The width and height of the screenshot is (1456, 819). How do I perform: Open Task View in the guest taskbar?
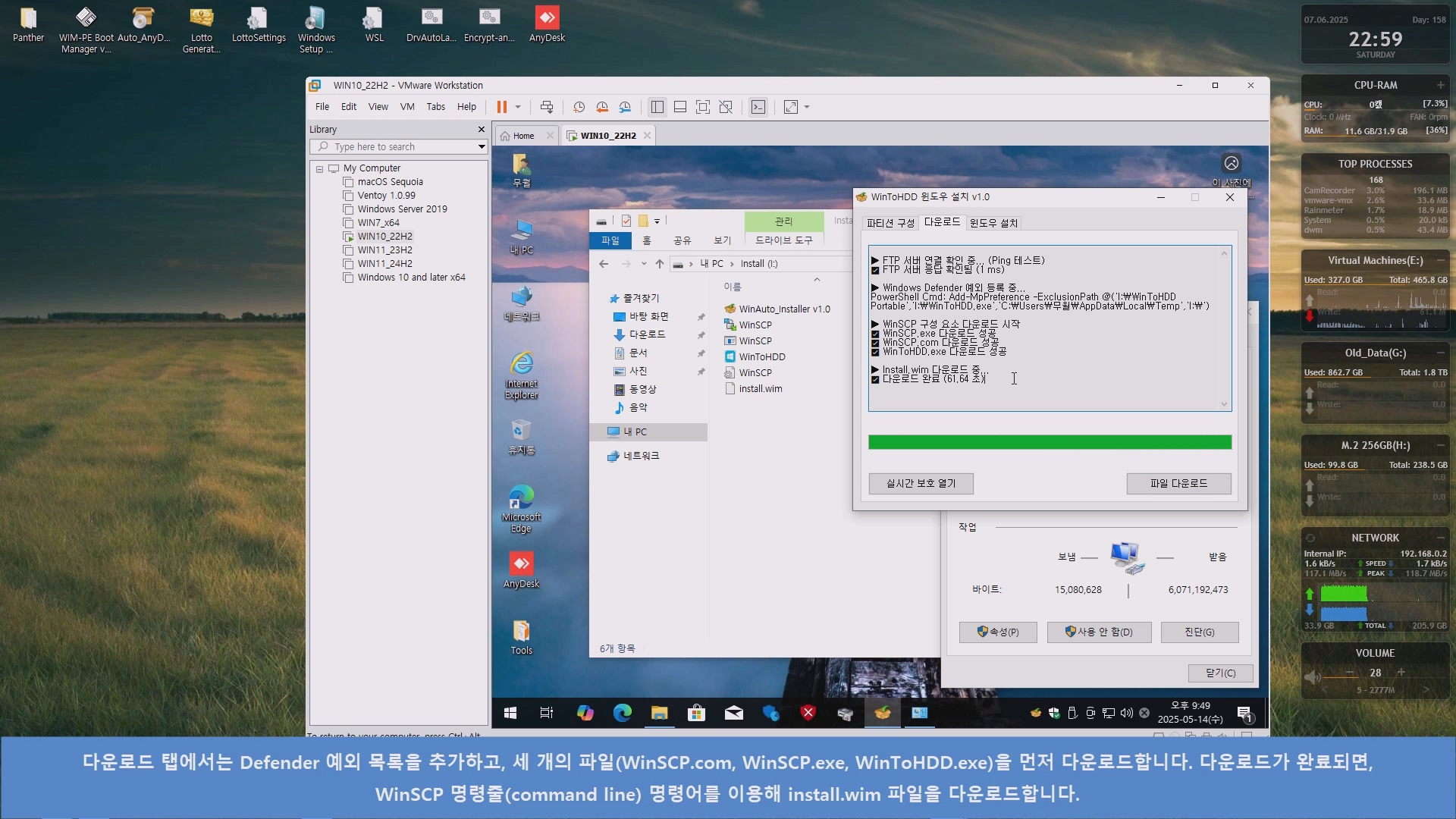coord(547,713)
